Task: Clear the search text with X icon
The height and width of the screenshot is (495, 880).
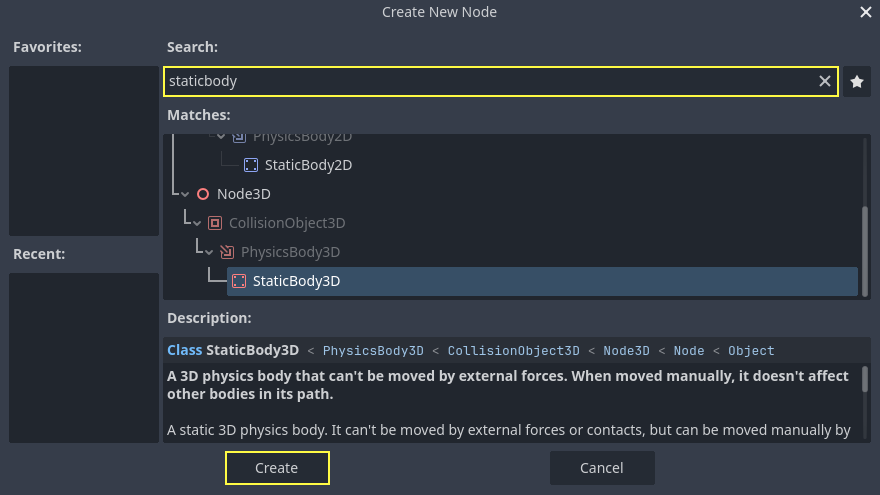Action: (x=825, y=82)
